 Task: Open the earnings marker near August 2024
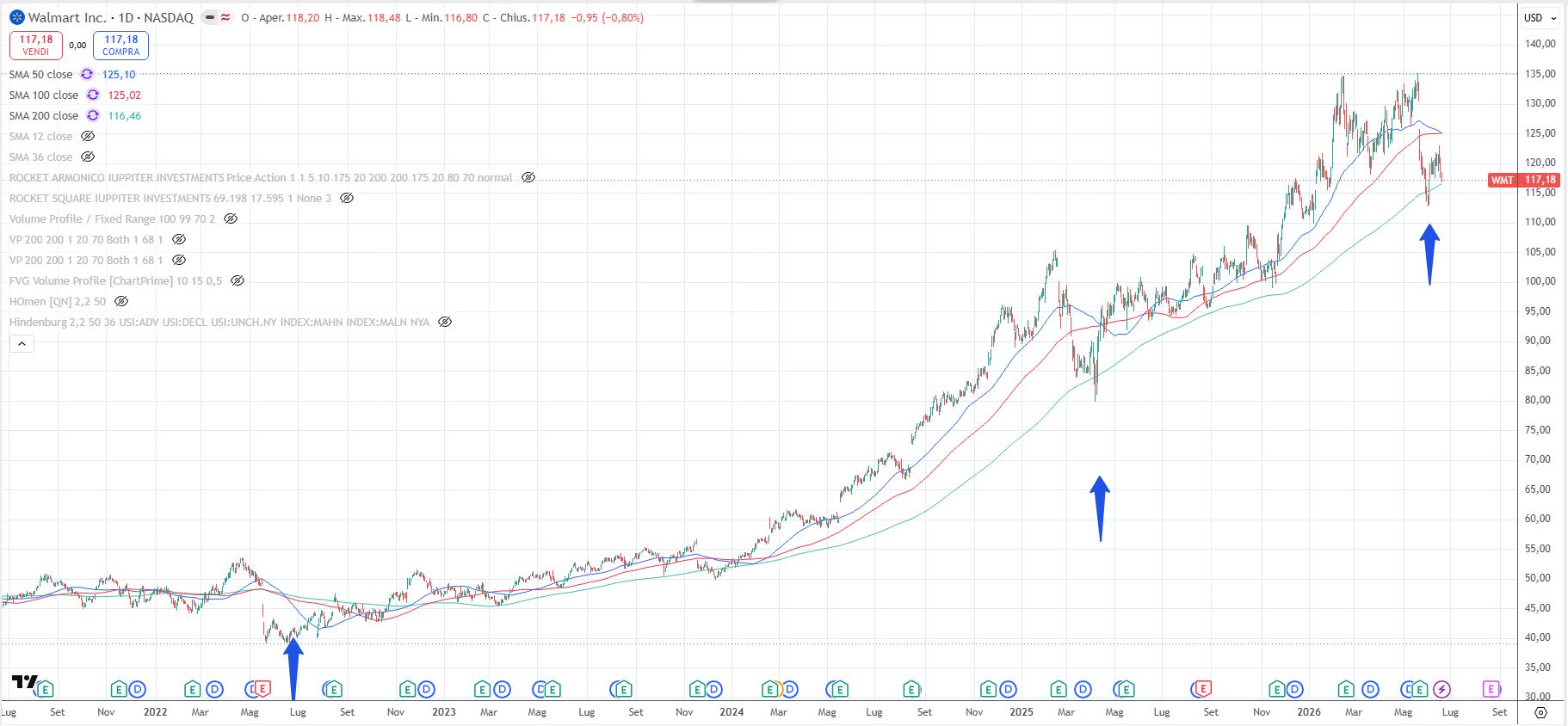(911, 689)
